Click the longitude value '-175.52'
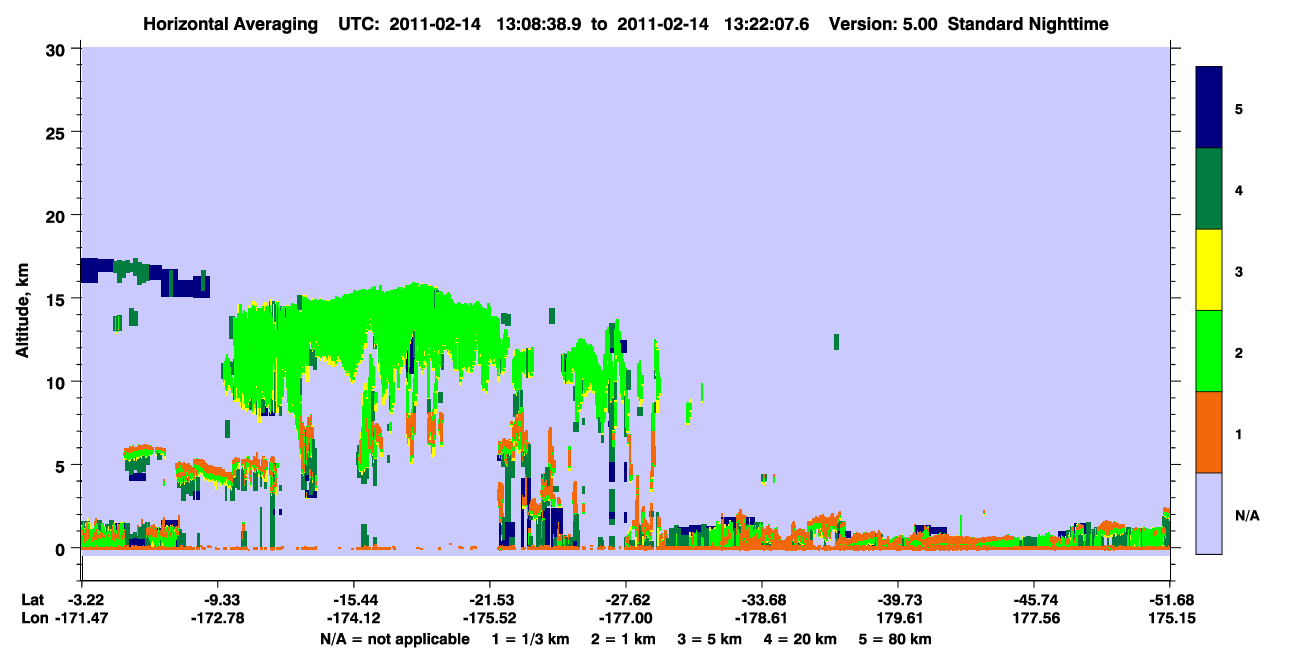Image resolution: width=1300 pixels, height=667 pixels. tap(489, 619)
